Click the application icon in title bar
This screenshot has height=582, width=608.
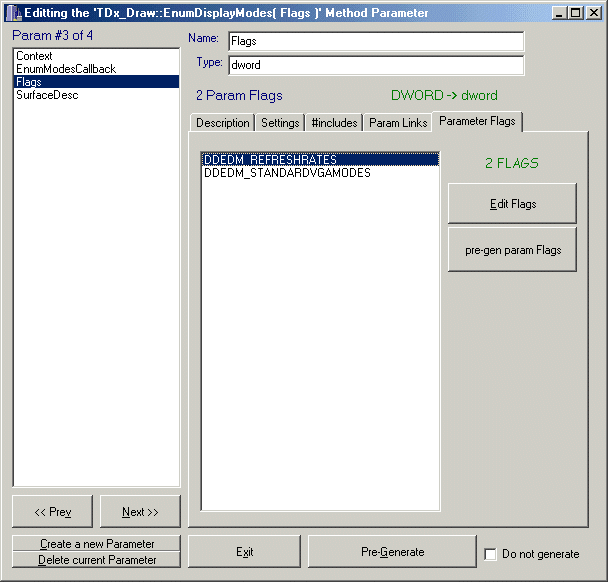[13, 13]
